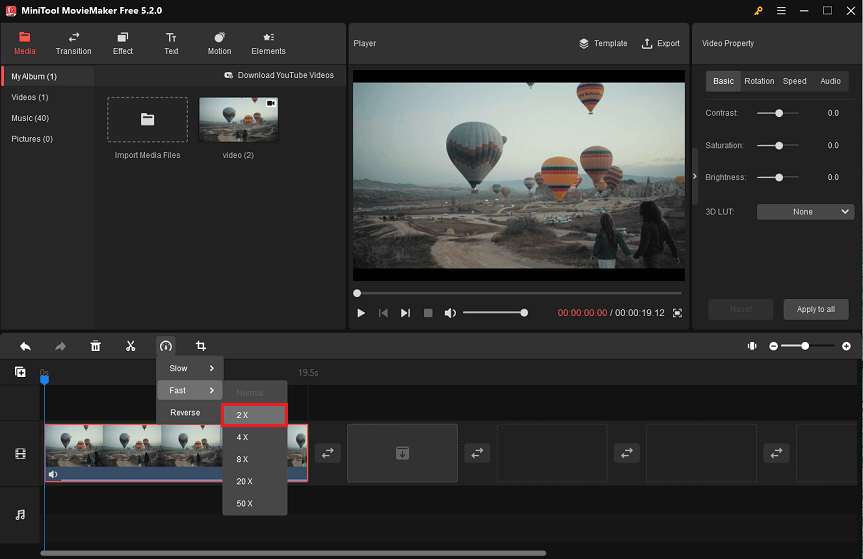The image size is (863, 559).
Task: Expand the Fast speed submenu
Action: (x=190, y=391)
